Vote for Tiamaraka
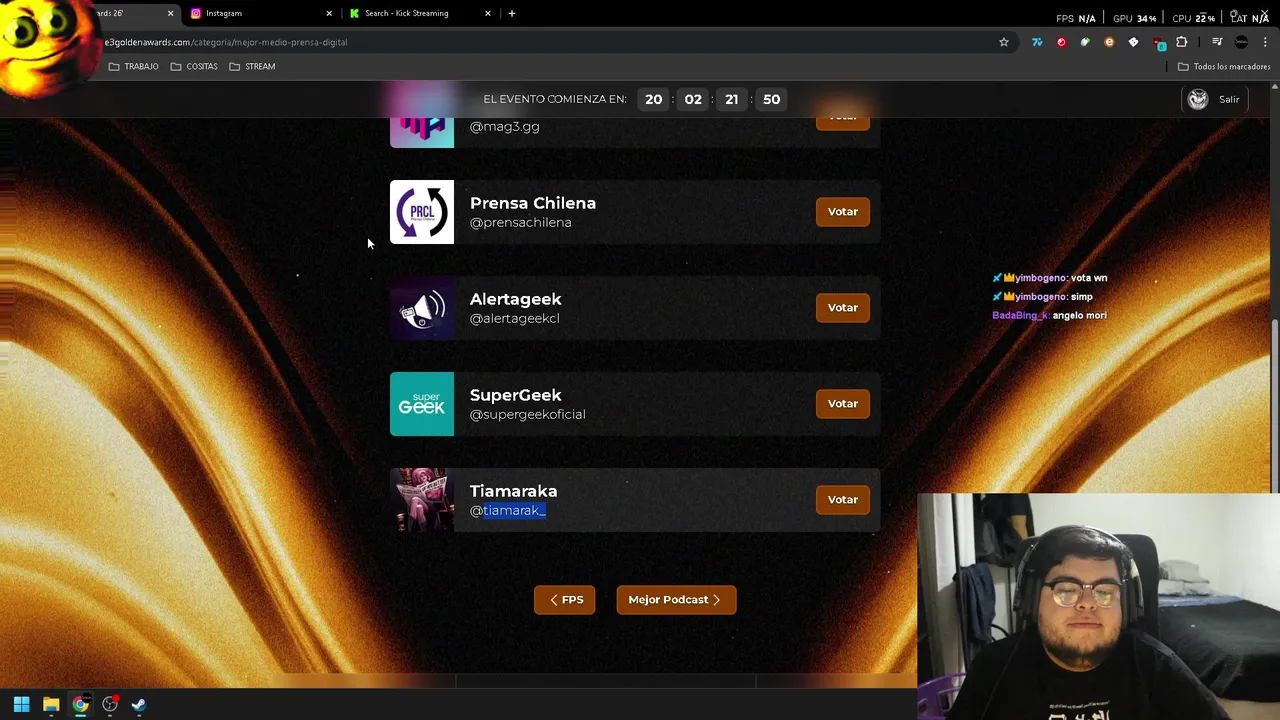The height and width of the screenshot is (720, 1280). 843,500
